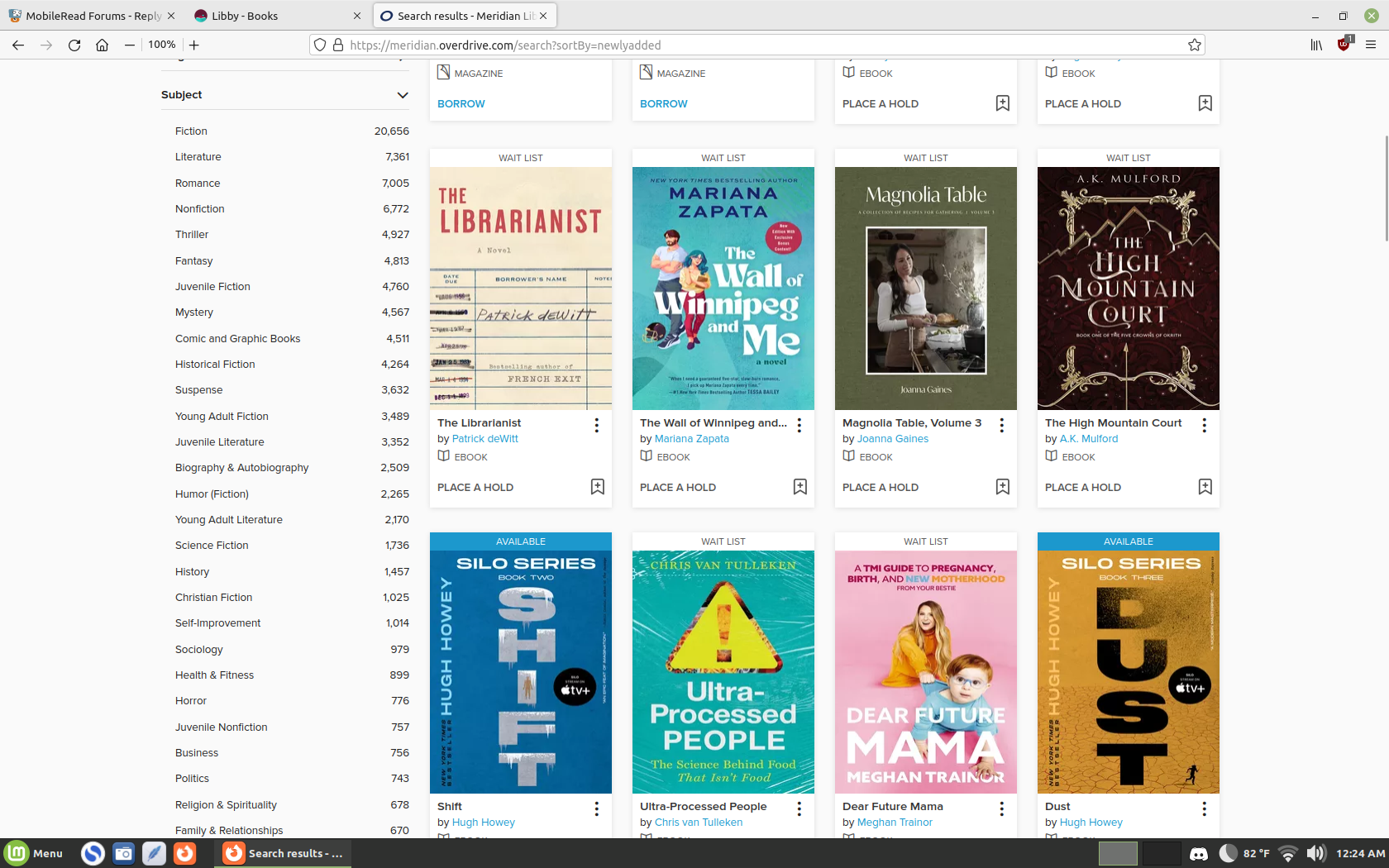Screen dimensions: 1389x868
Task: Zoom in with the plus icon
Action: point(194,45)
